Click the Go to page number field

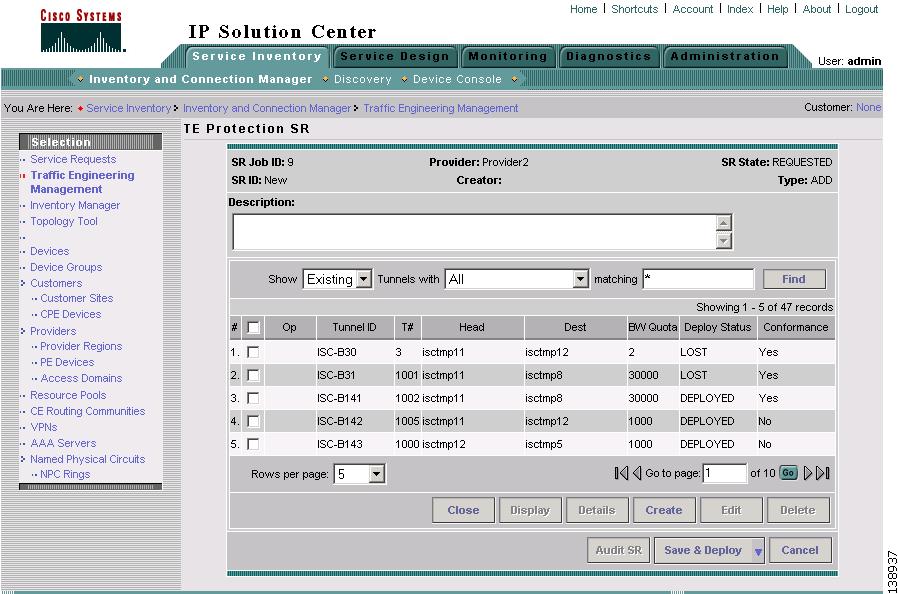(x=725, y=473)
